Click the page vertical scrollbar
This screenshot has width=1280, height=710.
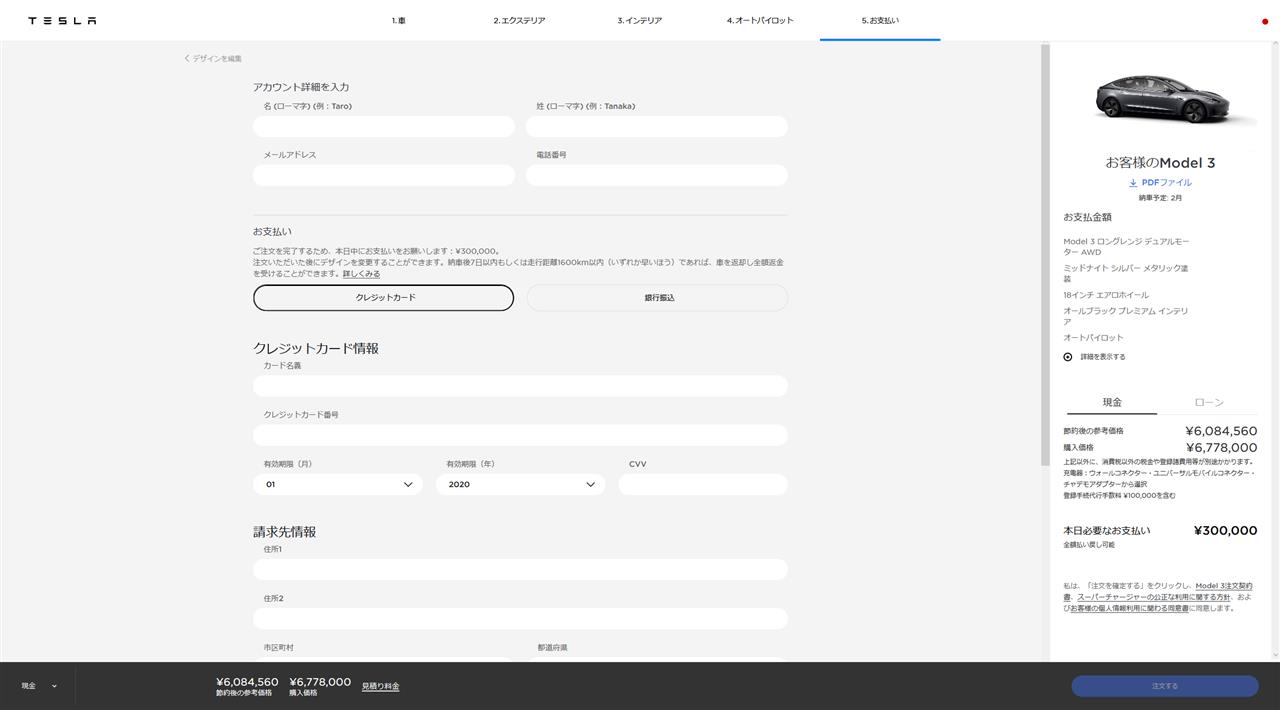pyautogui.click(x=1045, y=255)
